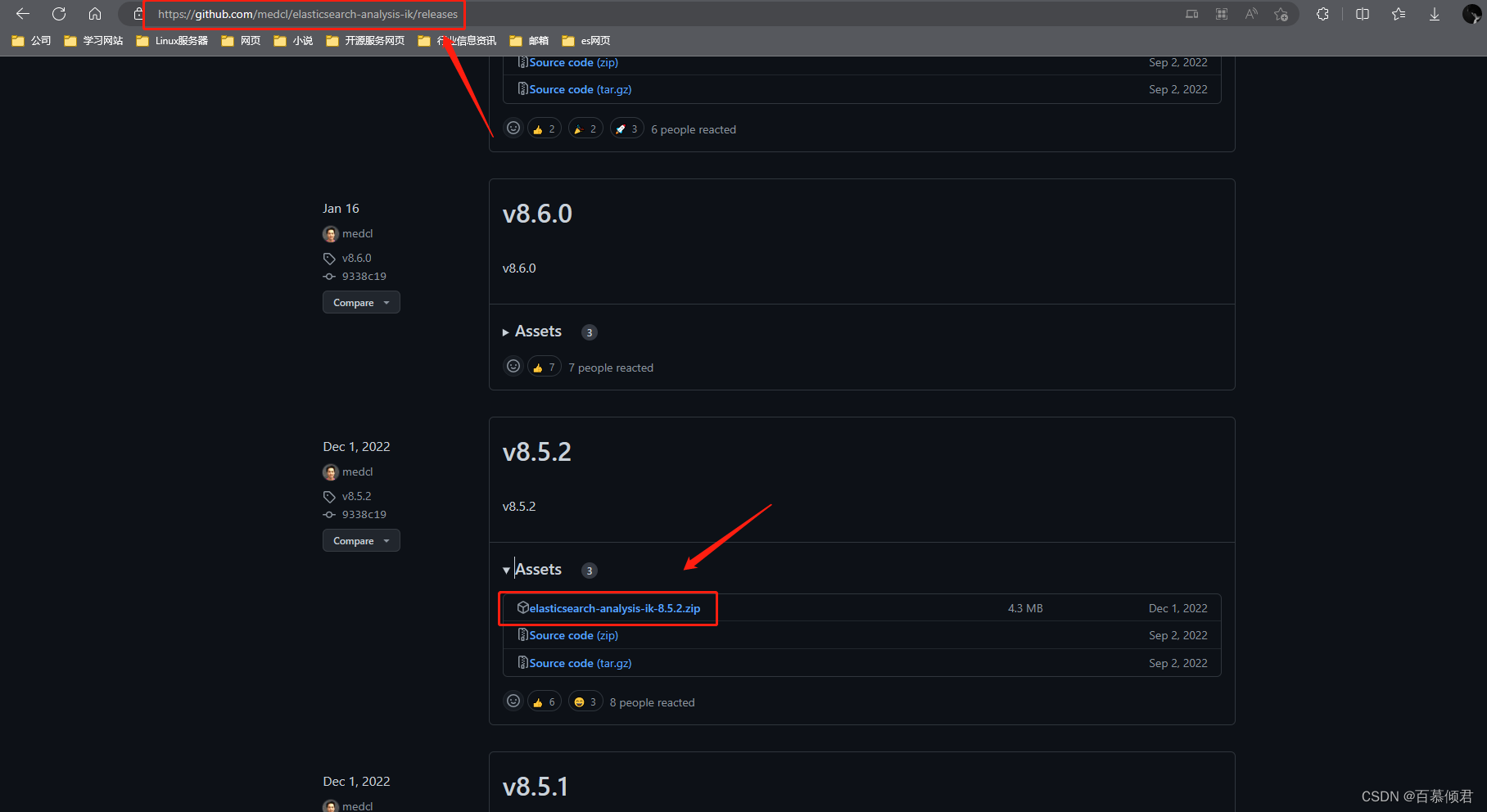Download elasticsearch-analysis-ik-8.5.2.zip
The height and width of the screenshot is (812, 1487).
coord(615,608)
